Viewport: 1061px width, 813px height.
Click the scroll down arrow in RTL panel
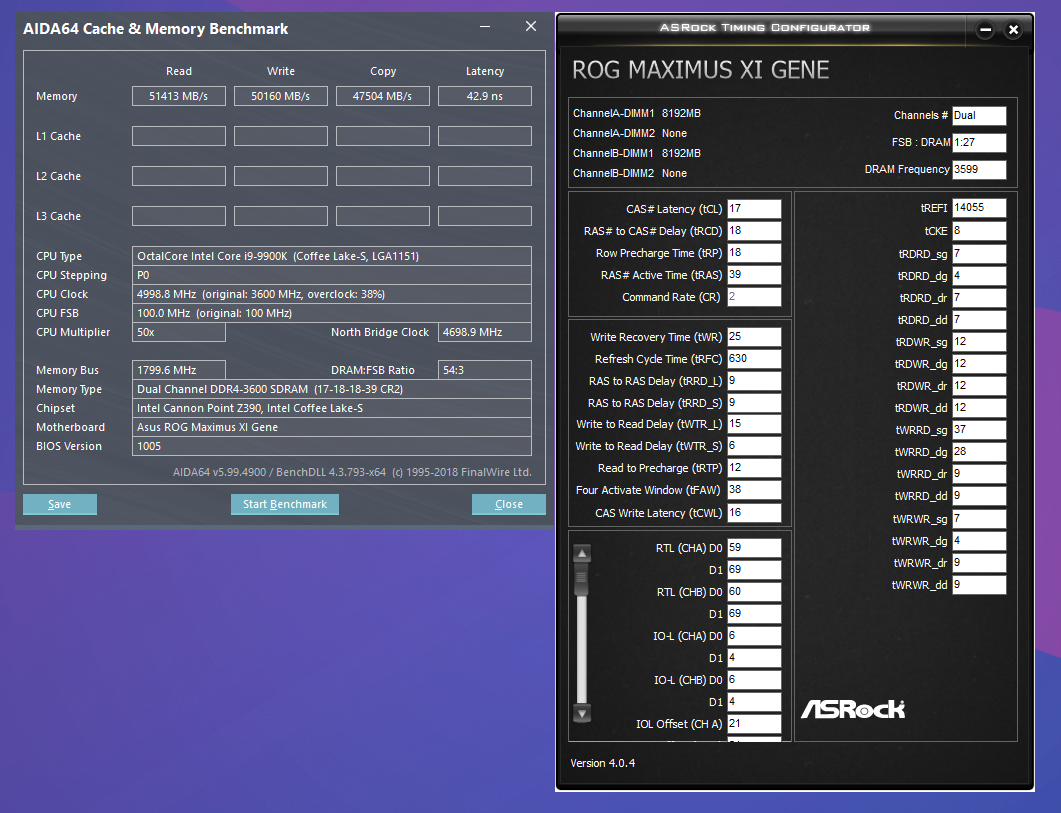582,713
